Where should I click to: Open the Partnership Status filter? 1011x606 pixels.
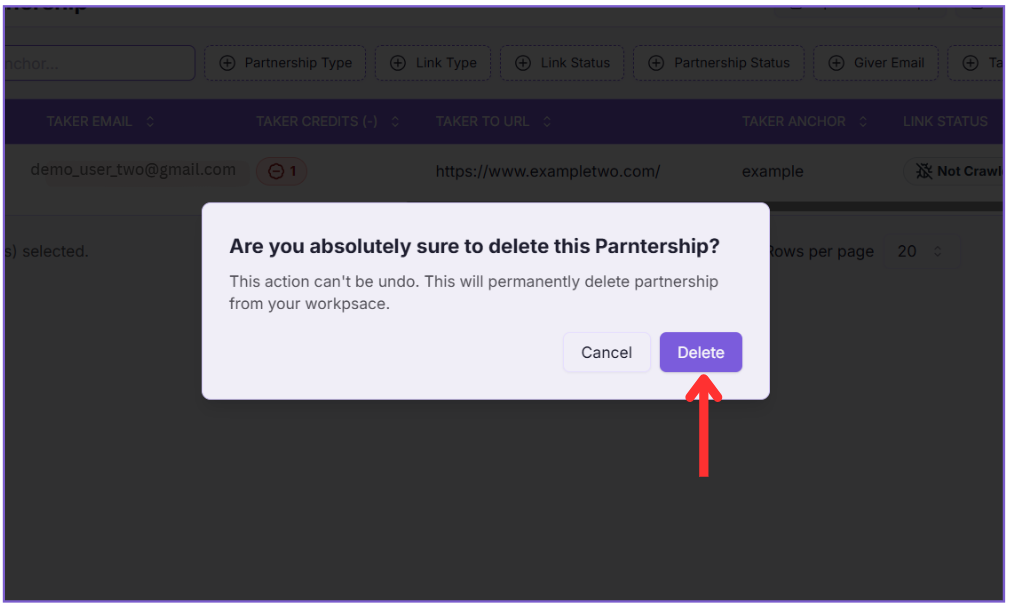(x=720, y=63)
